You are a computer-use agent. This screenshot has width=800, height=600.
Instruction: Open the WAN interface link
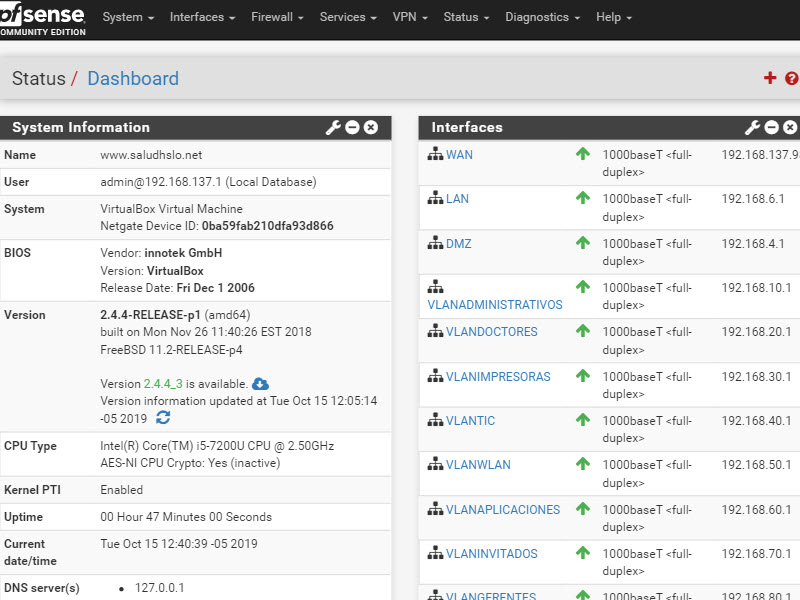459,155
